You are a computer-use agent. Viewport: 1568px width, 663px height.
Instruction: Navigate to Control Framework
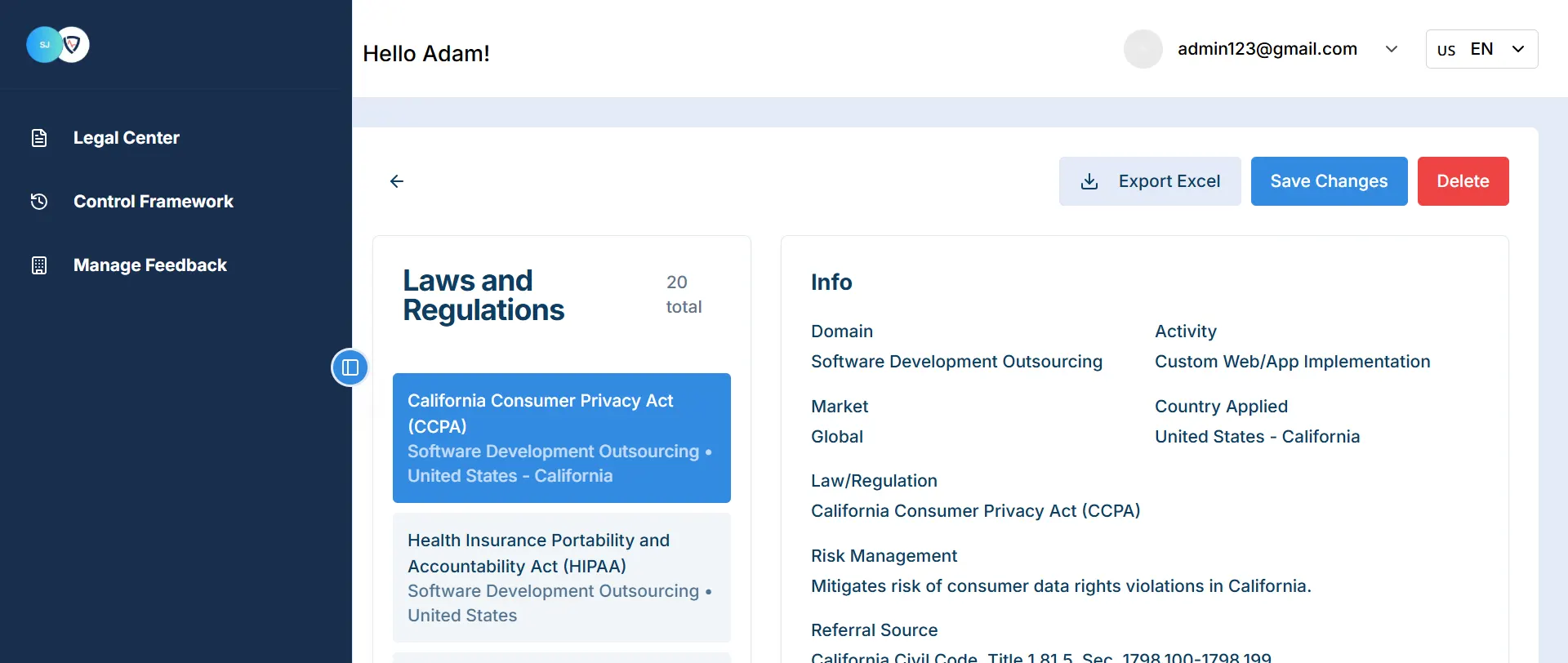click(x=154, y=202)
